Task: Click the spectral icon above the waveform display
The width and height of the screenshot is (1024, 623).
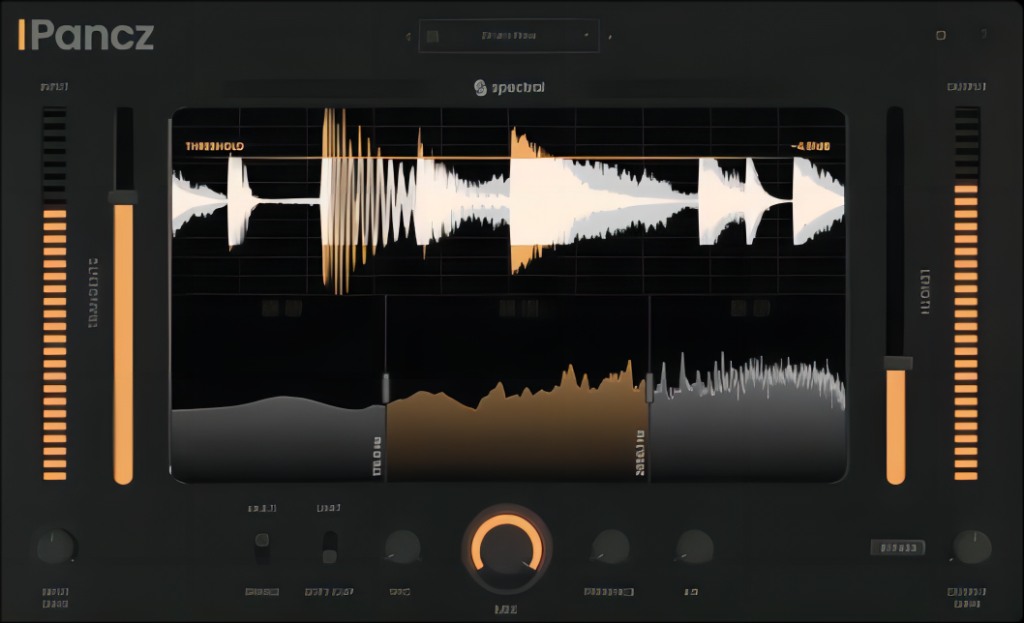Action: click(479, 87)
